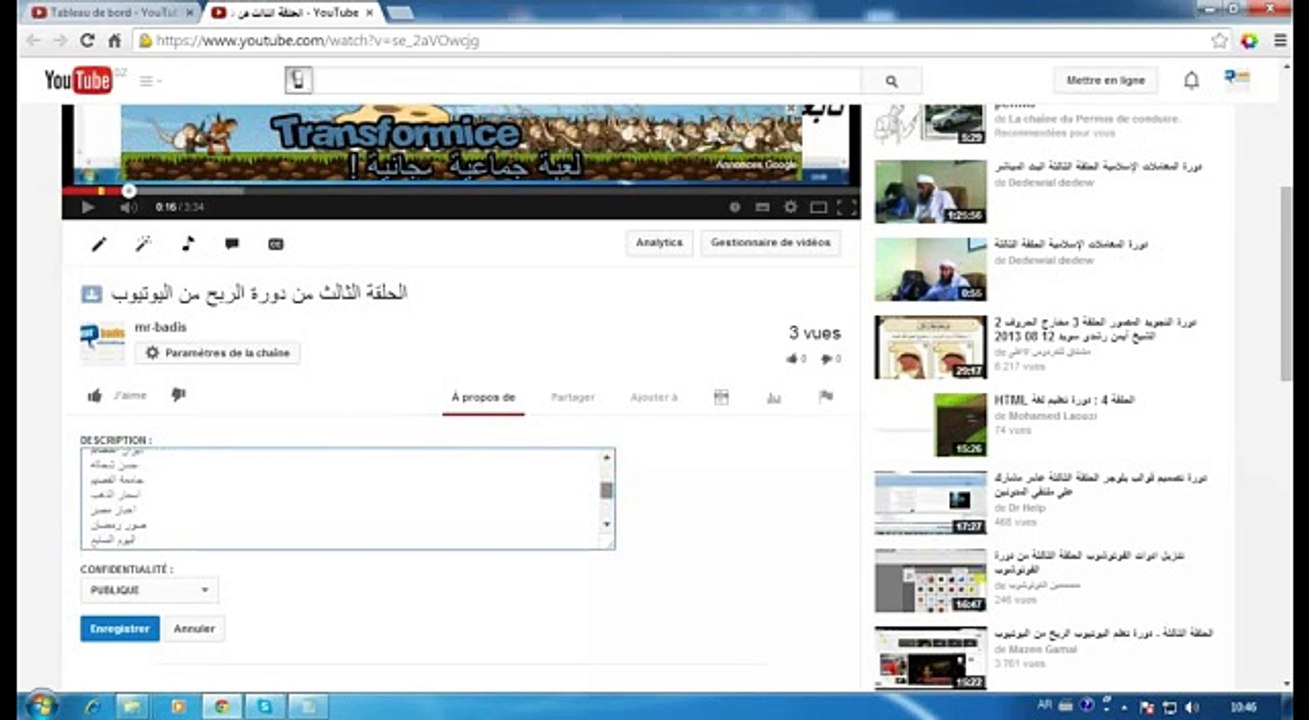Image resolution: width=1309 pixels, height=720 pixels.
Task: Click the search magnifier button
Action: pyautogui.click(x=891, y=81)
